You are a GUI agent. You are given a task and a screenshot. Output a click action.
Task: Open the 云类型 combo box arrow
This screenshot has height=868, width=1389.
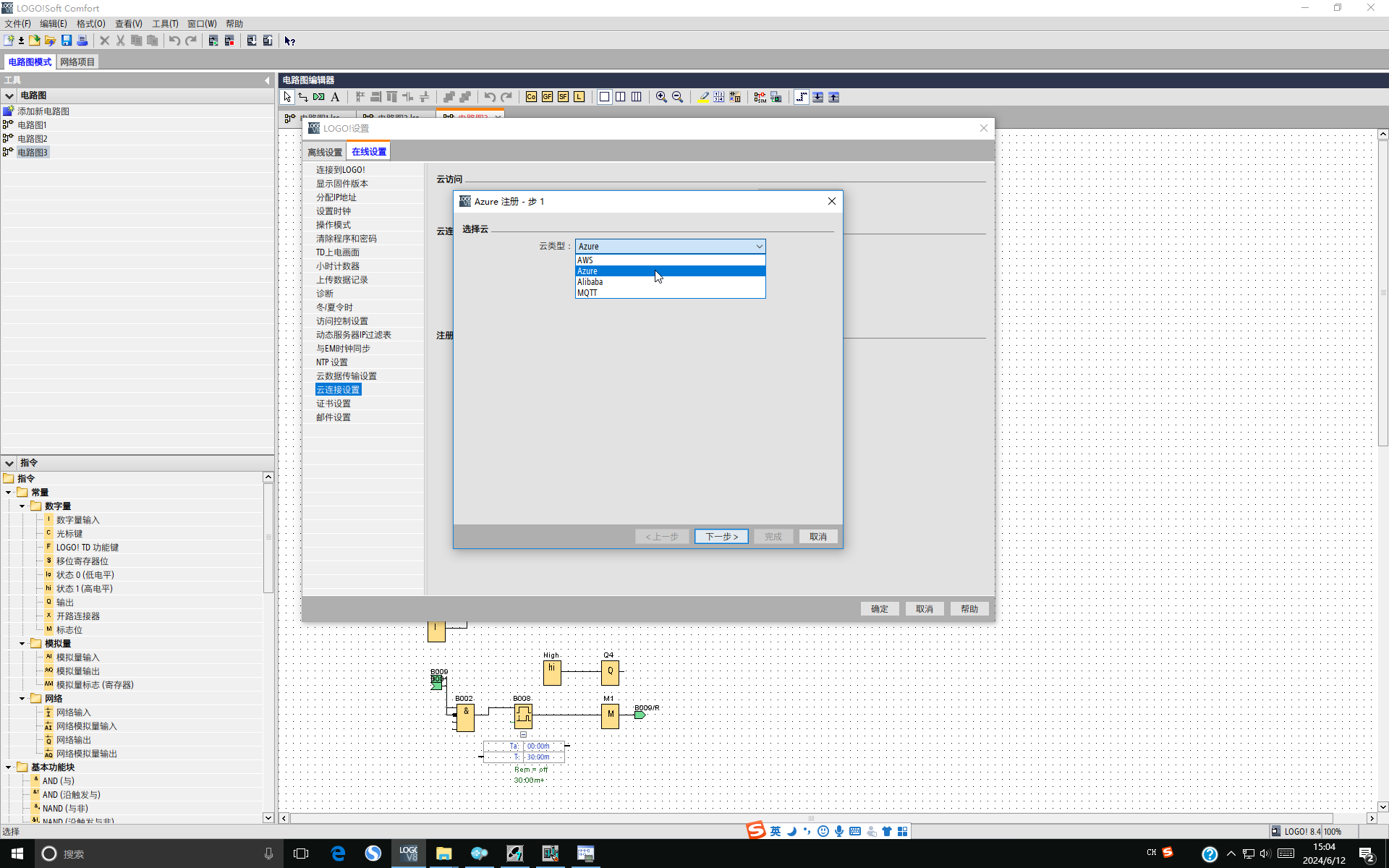tap(759, 247)
